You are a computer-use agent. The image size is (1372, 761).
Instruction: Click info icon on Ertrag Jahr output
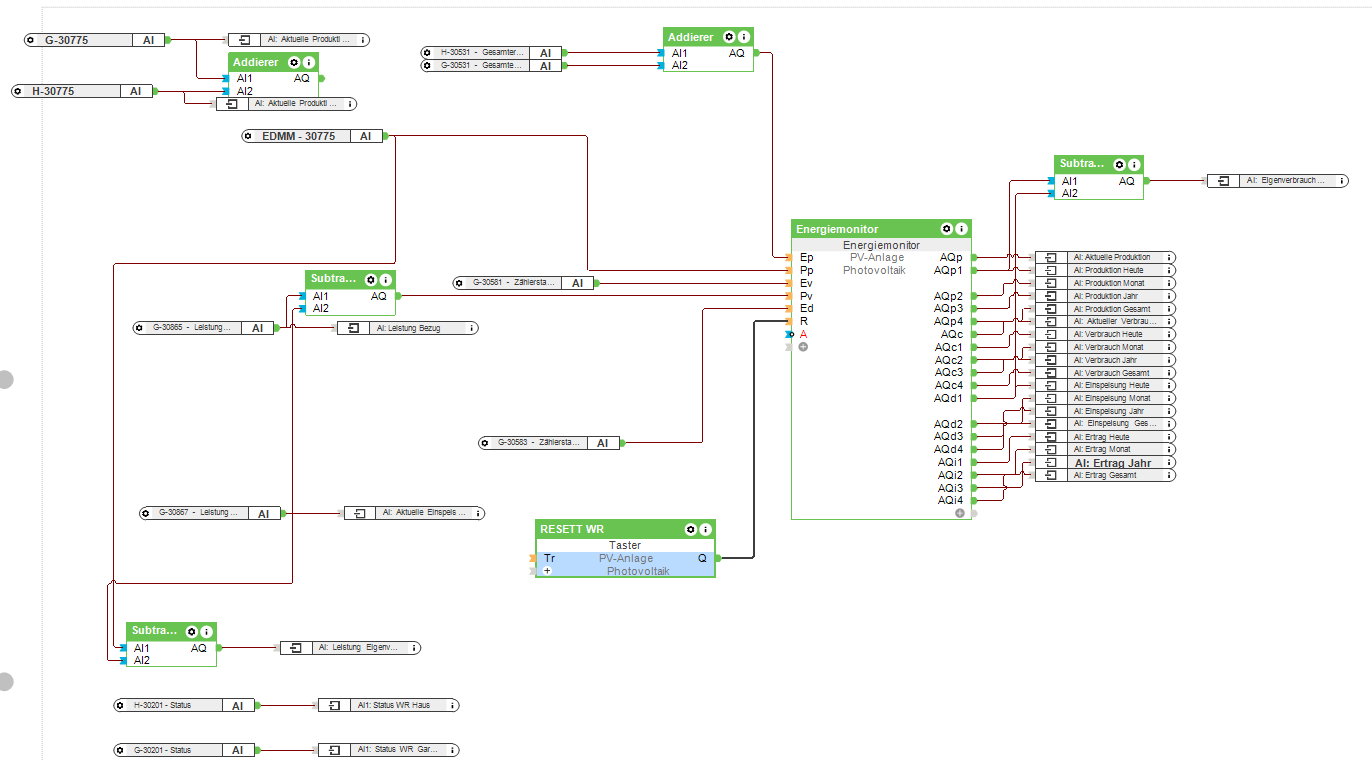[1169, 463]
